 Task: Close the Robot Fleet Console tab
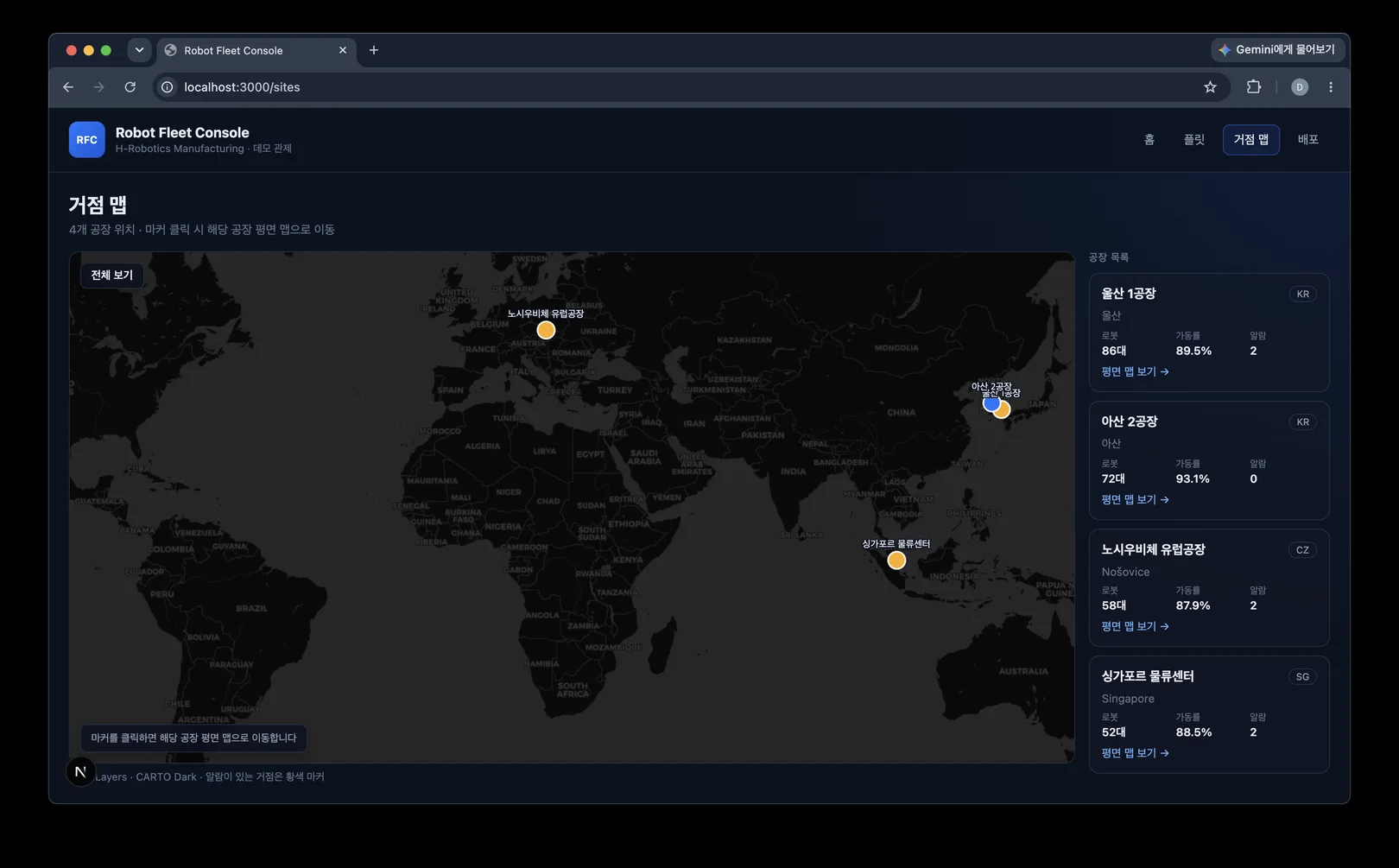(343, 50)
